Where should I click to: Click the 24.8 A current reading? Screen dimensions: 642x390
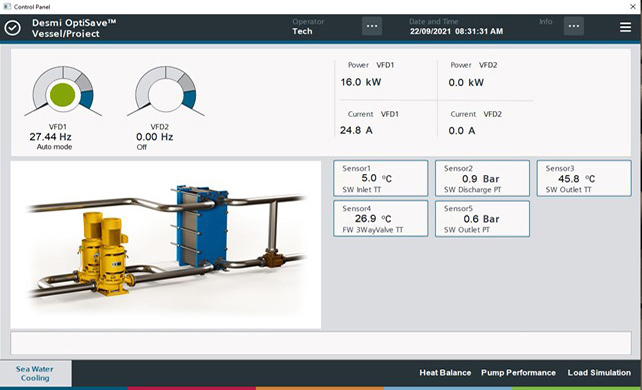click(356, 131)
